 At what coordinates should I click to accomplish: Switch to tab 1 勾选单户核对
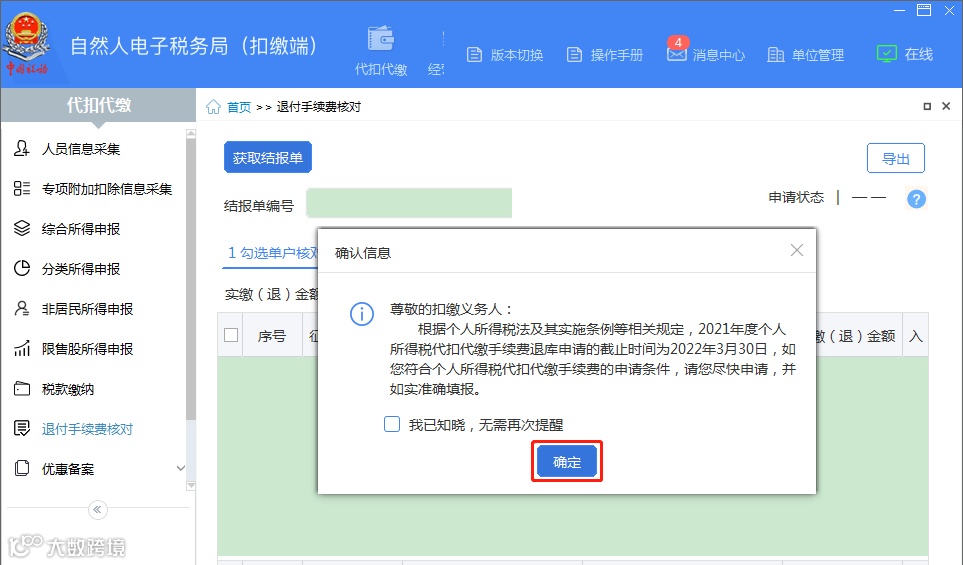[x=273, y=252]
